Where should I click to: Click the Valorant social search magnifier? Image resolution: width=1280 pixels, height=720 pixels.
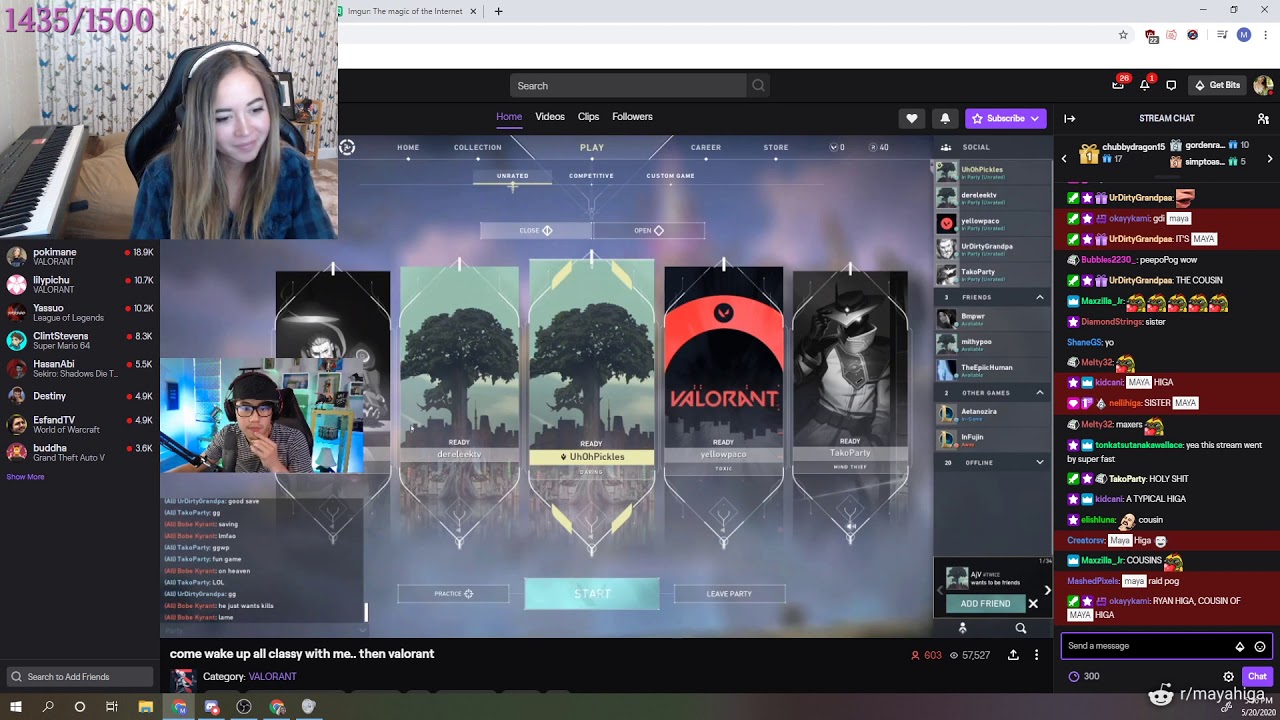pos(1021,629)
